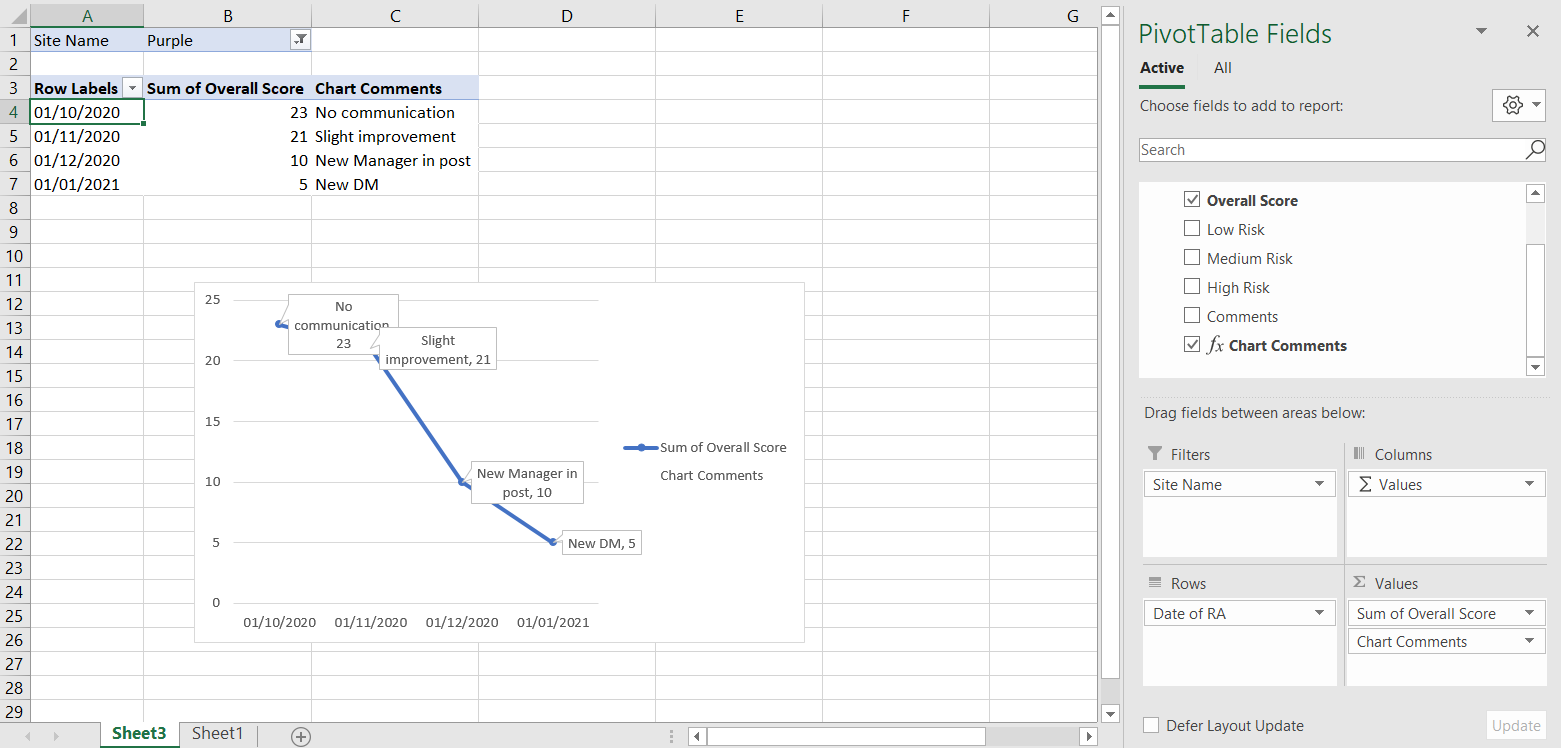
Task: Open Sum of Overall Score field dropdown
Action: (x=1529, y=614)
